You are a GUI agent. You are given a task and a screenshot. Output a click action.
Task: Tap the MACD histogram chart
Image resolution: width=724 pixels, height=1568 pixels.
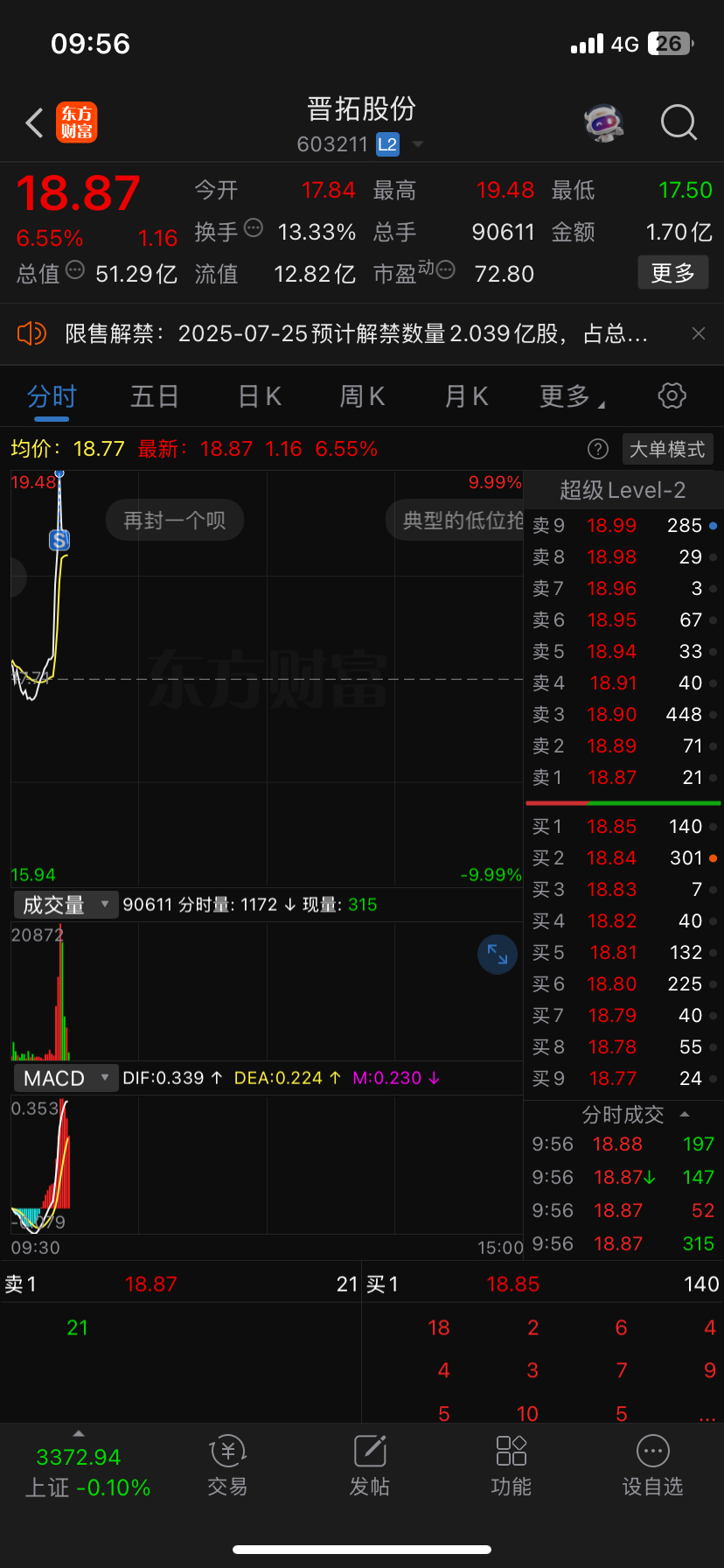pos(267,1165)
